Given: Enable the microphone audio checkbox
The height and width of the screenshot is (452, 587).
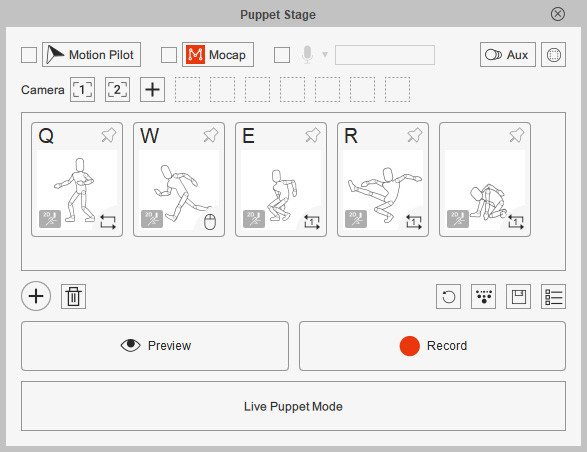Looking at the screenshot, I should 282,55.
